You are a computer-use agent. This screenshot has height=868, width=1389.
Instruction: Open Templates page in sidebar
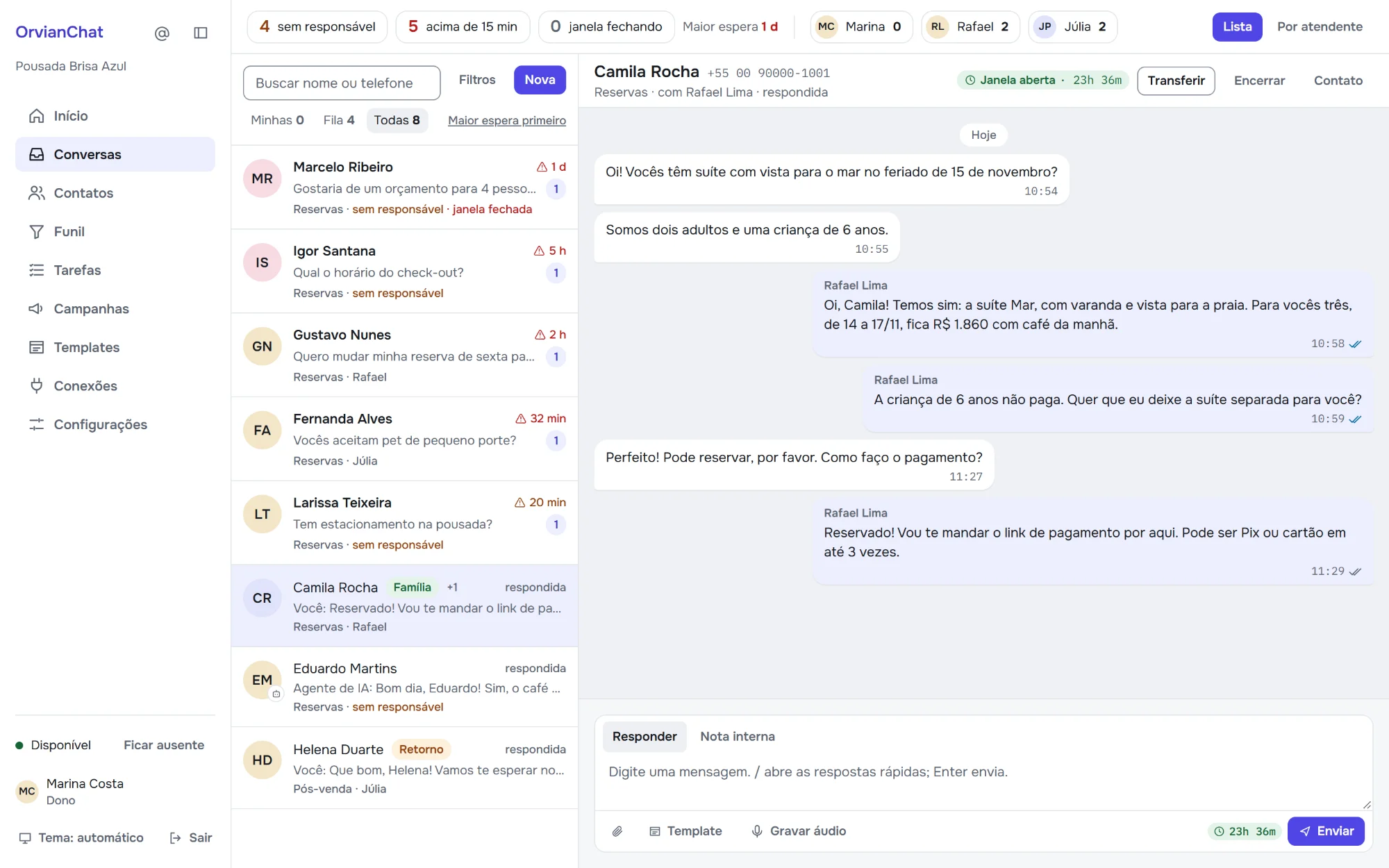point(115,347)
